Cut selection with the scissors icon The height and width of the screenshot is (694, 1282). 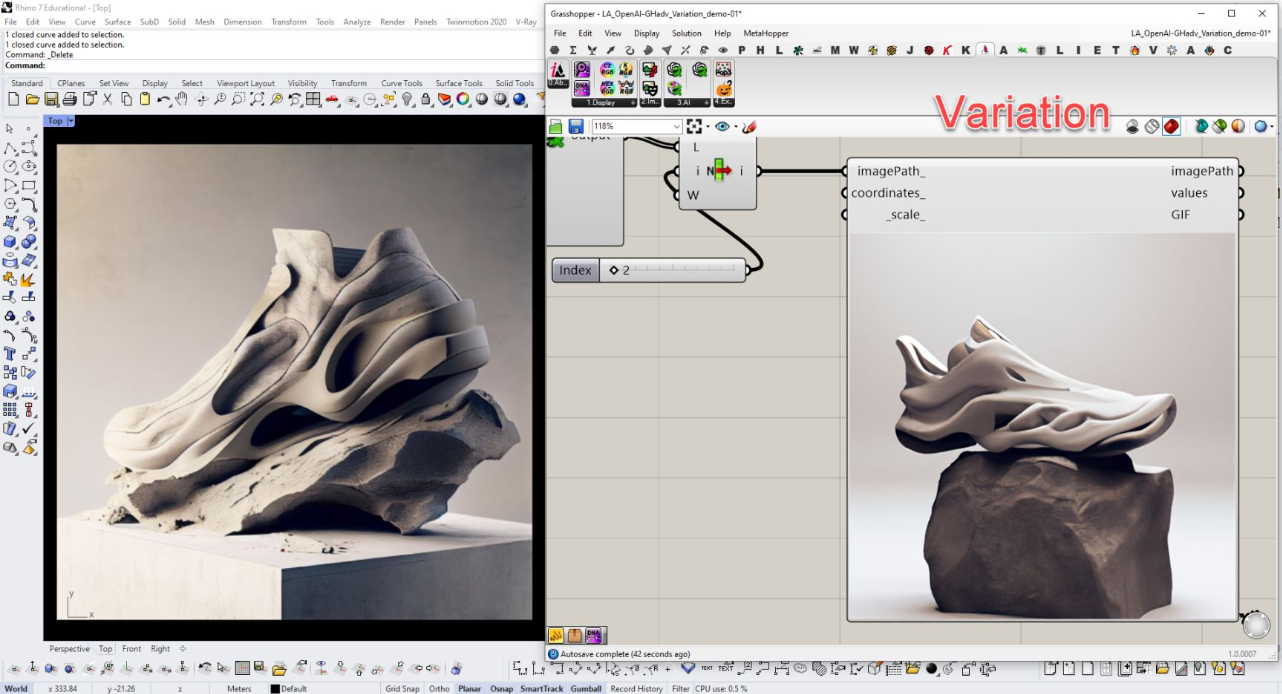click(x=108, y=100)
